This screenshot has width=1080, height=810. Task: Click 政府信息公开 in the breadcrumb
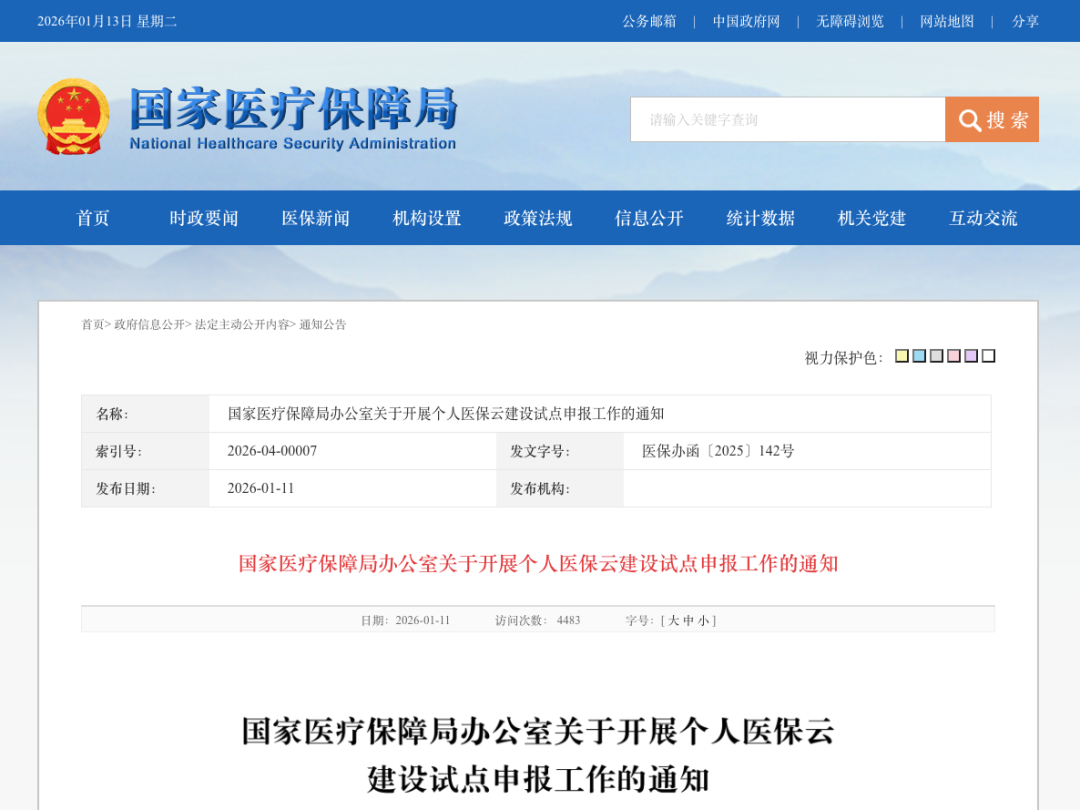coord(149,325)
